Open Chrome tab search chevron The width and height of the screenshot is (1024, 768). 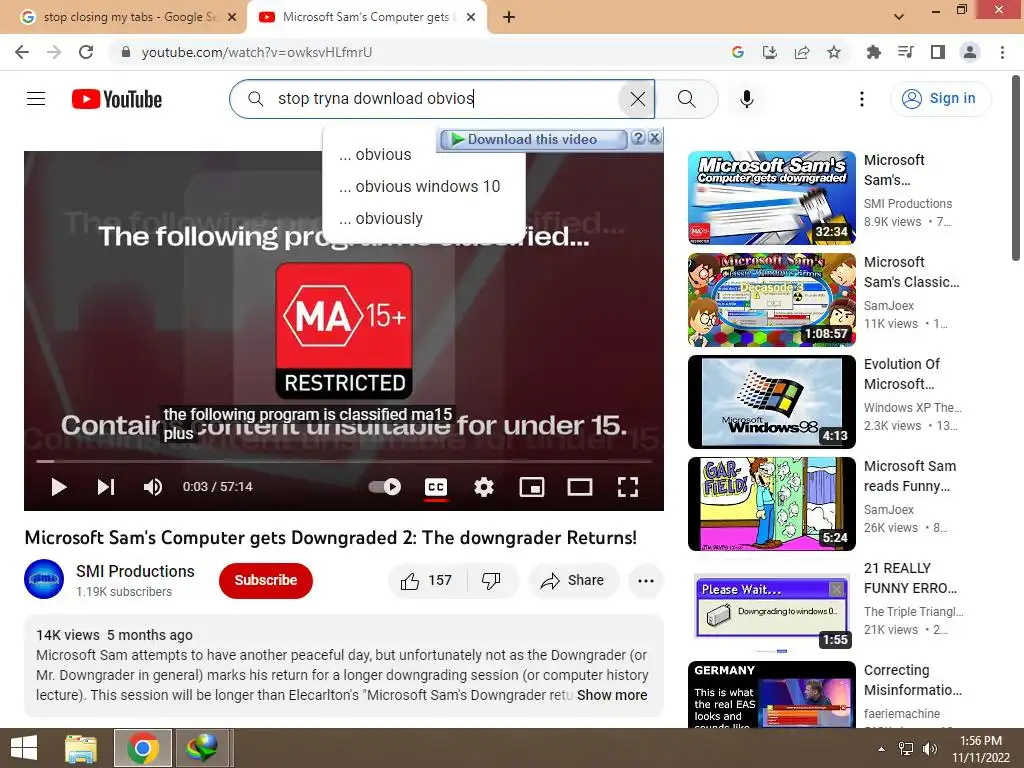(899, 17)
